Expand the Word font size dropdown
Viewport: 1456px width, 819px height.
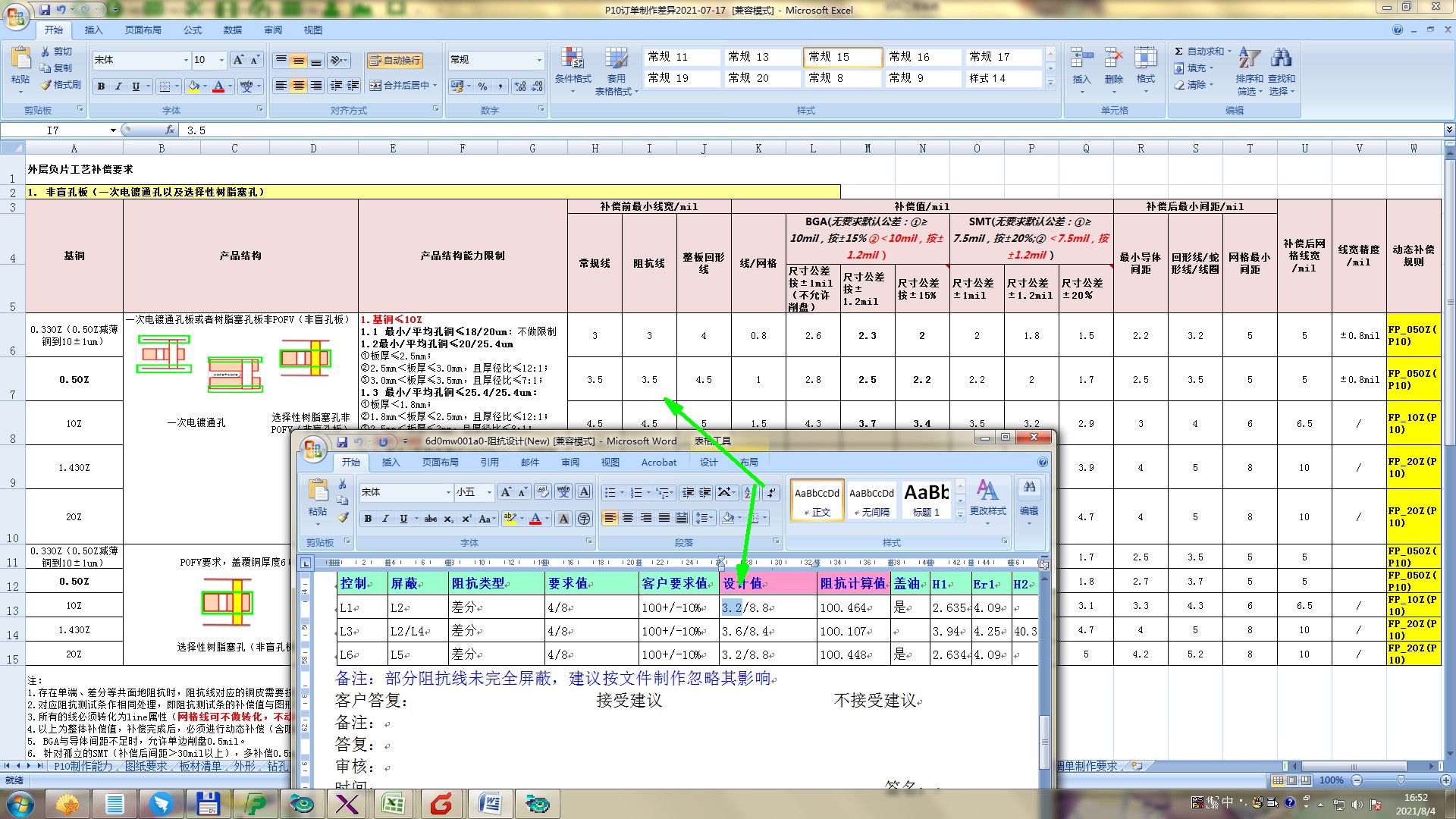(x=489, y=493)
